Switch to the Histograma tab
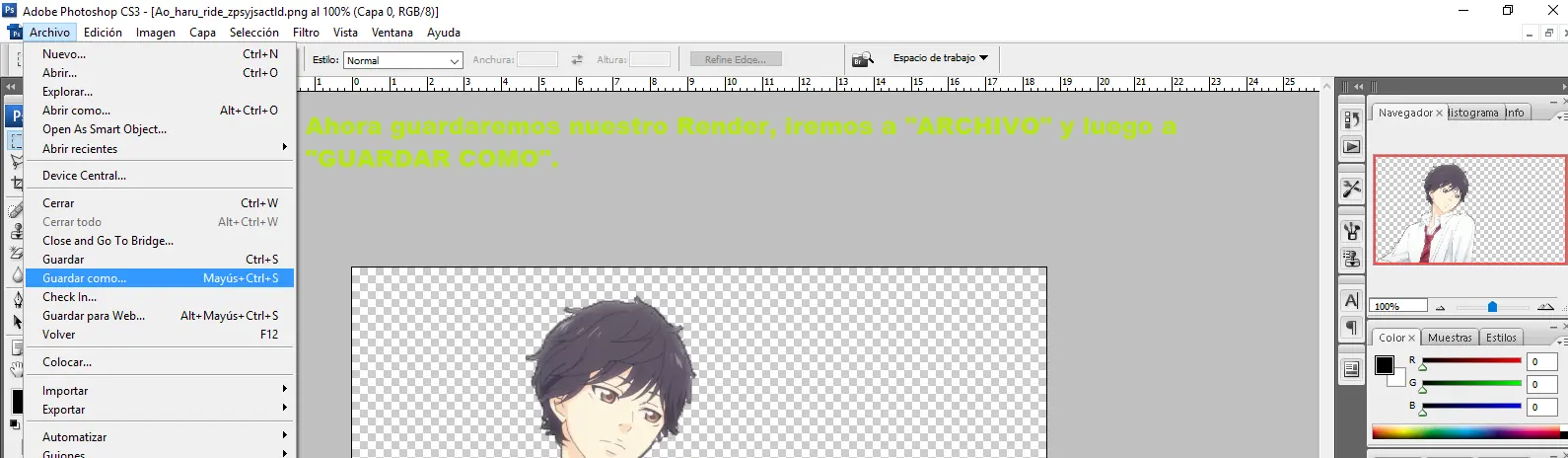Image resolution: width=1568 pixels, height=458 pixels. pyautogui.click(x=1474, y=113)
